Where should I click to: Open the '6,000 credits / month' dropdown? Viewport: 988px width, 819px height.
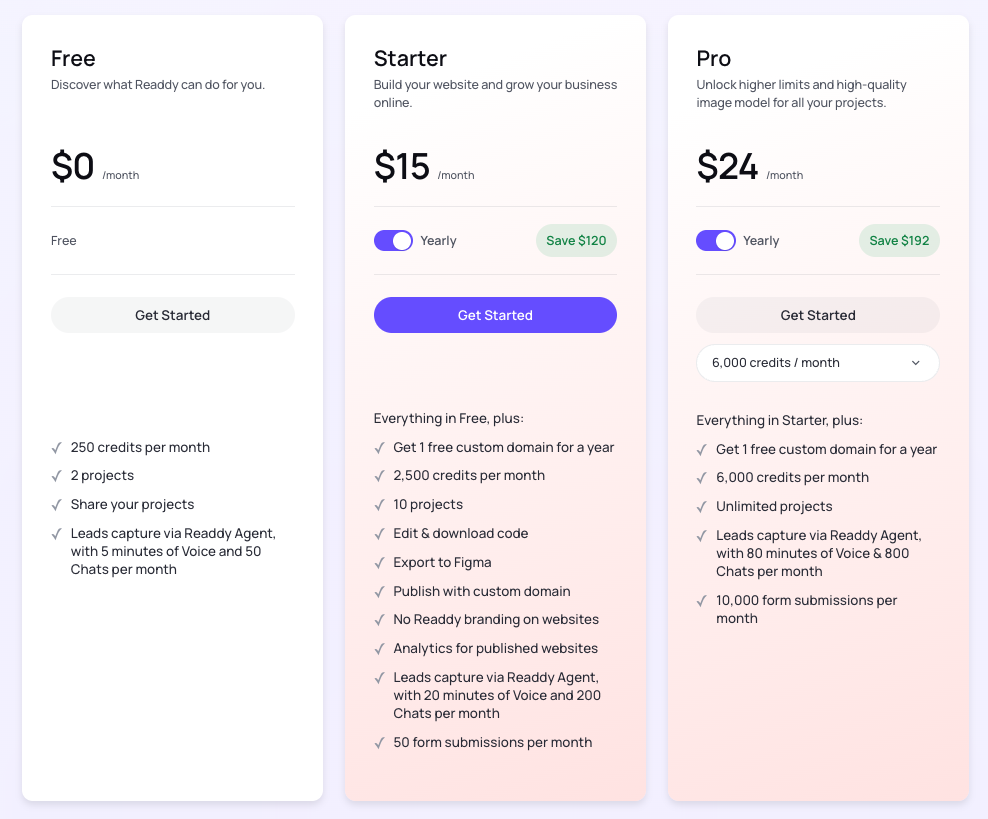[x=817, y=363]
